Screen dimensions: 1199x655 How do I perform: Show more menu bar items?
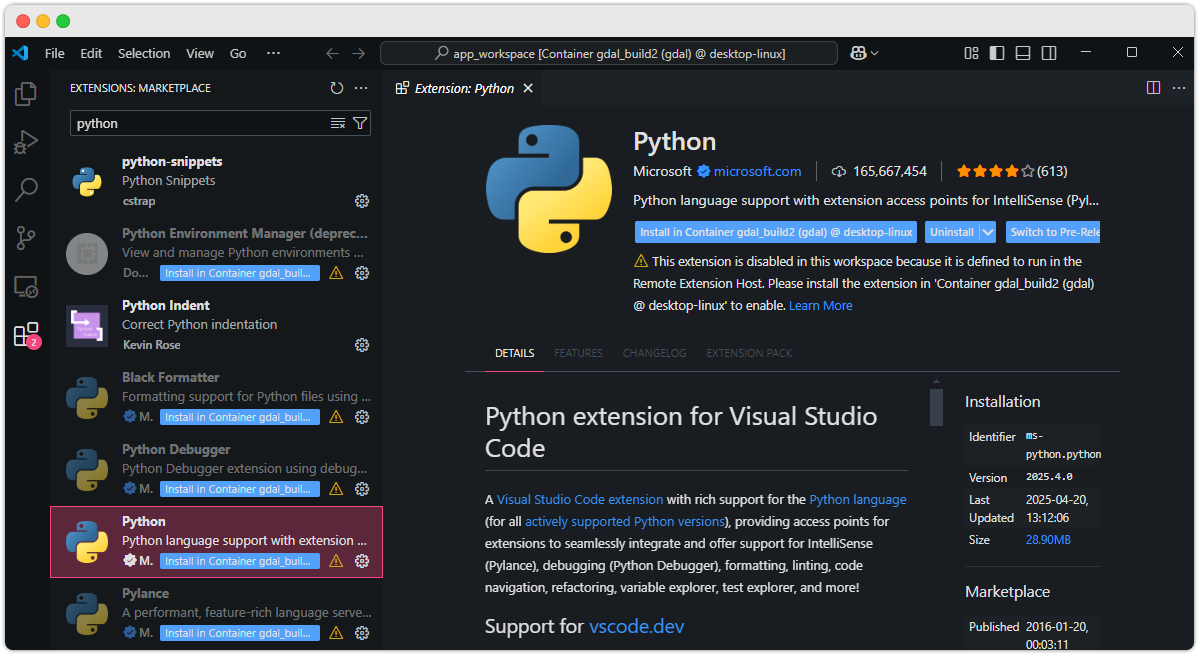click(273, 54)
